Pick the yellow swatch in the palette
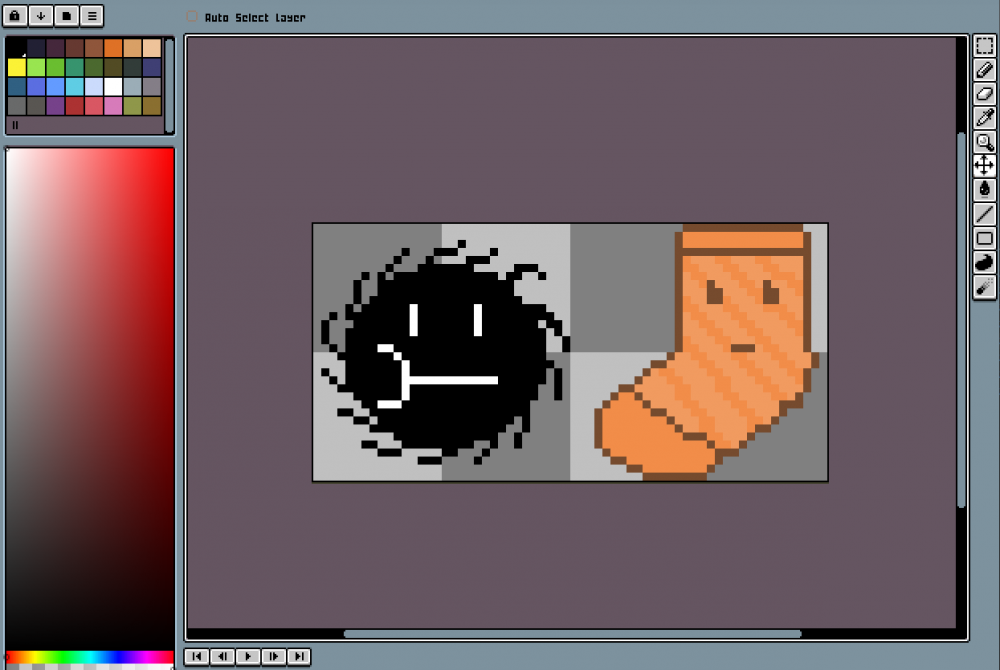 [17, 67]
